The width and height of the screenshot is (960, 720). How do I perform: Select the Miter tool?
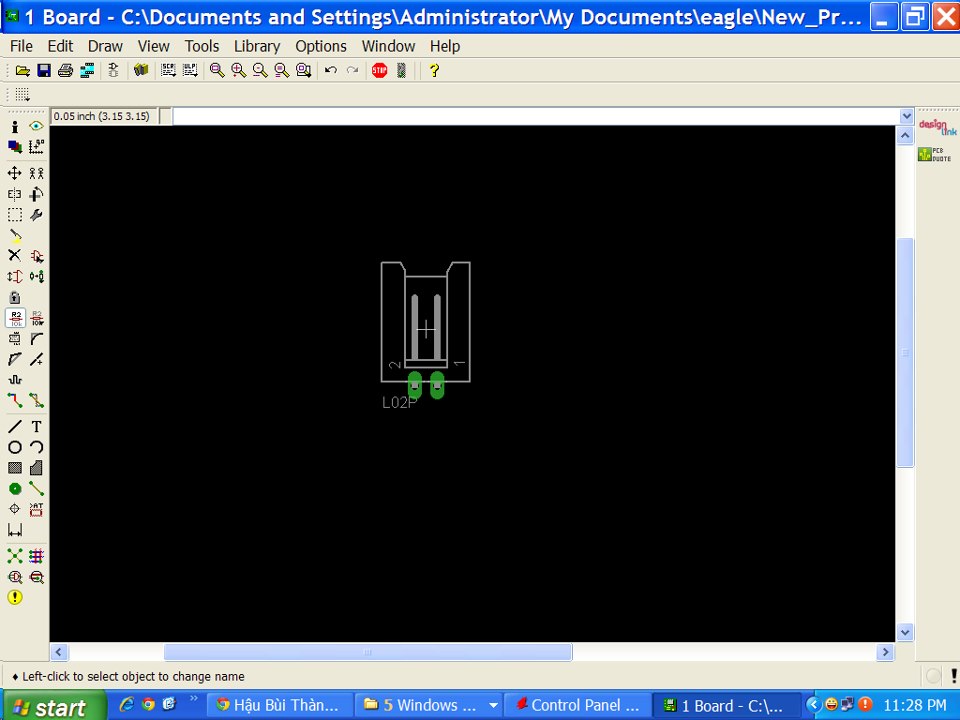(36, 339)
